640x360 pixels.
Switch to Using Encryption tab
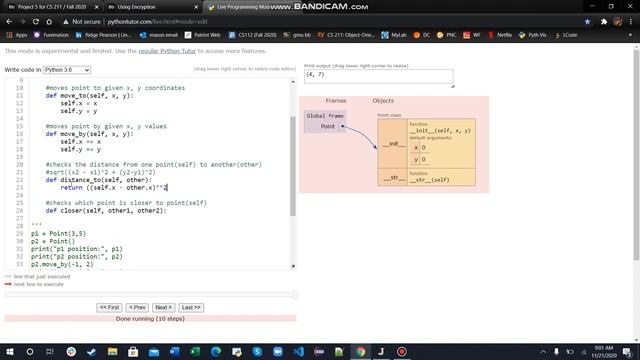click(137, 7)
